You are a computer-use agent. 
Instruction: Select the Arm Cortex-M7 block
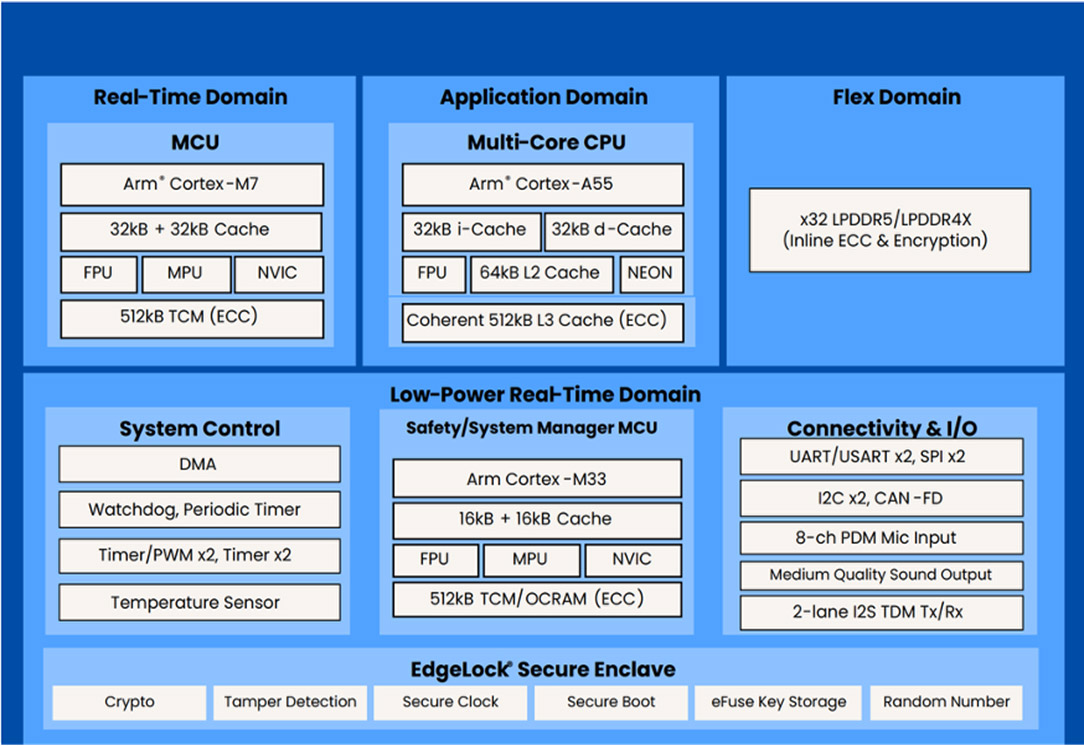point(191,184)
